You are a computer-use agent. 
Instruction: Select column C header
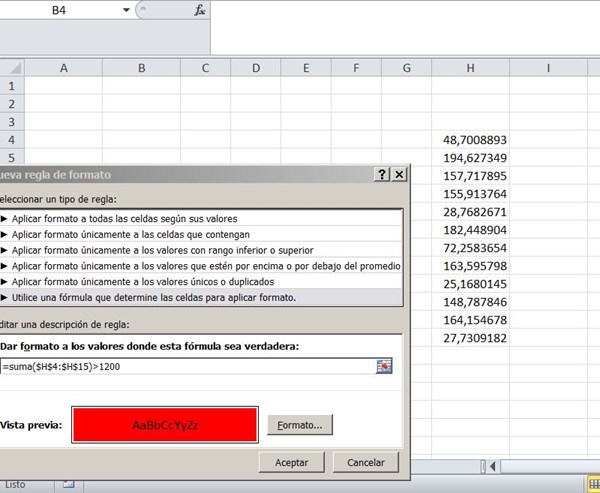click(x=205, y=68)
